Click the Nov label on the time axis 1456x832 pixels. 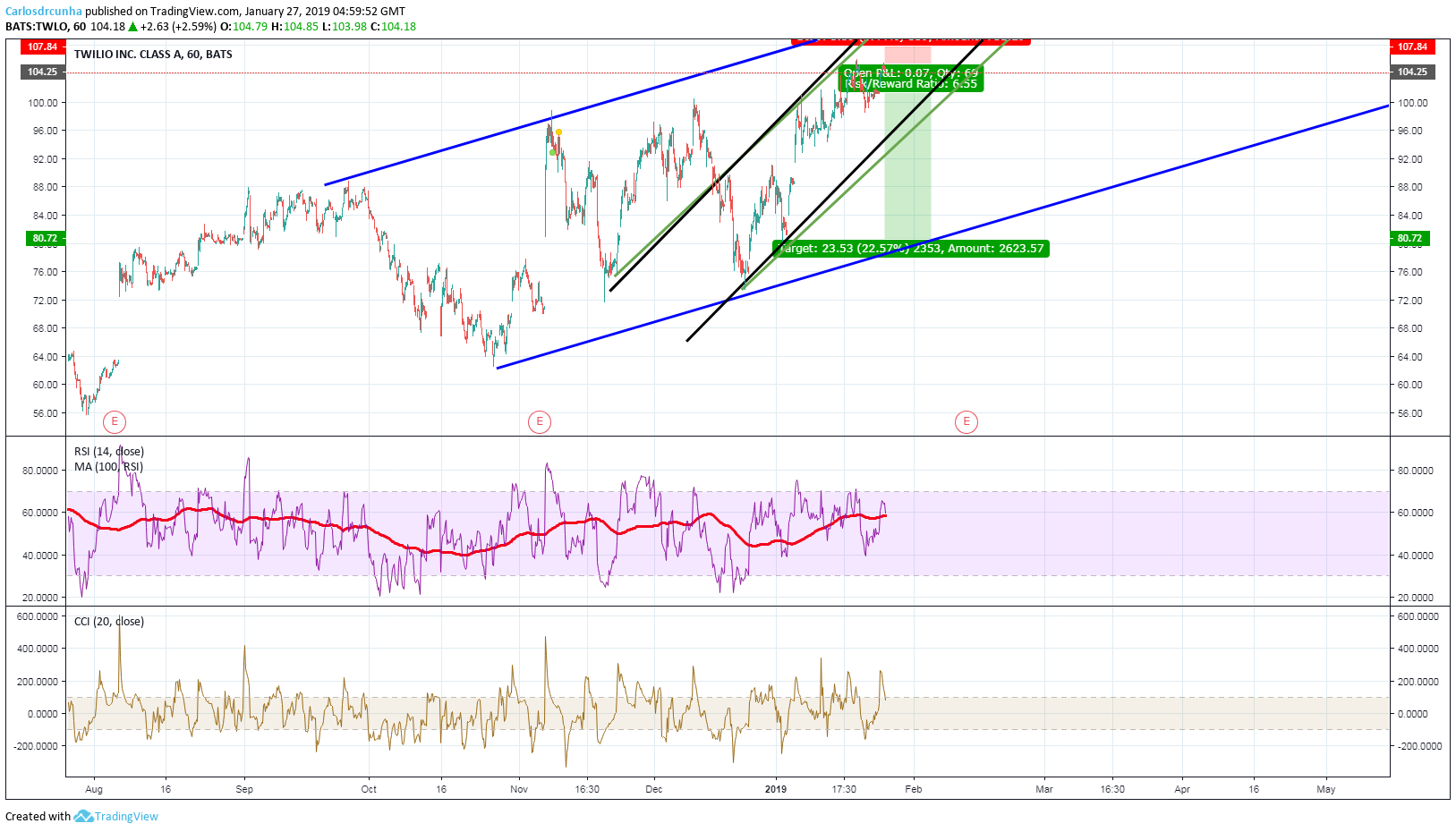[x=519, y=789]
